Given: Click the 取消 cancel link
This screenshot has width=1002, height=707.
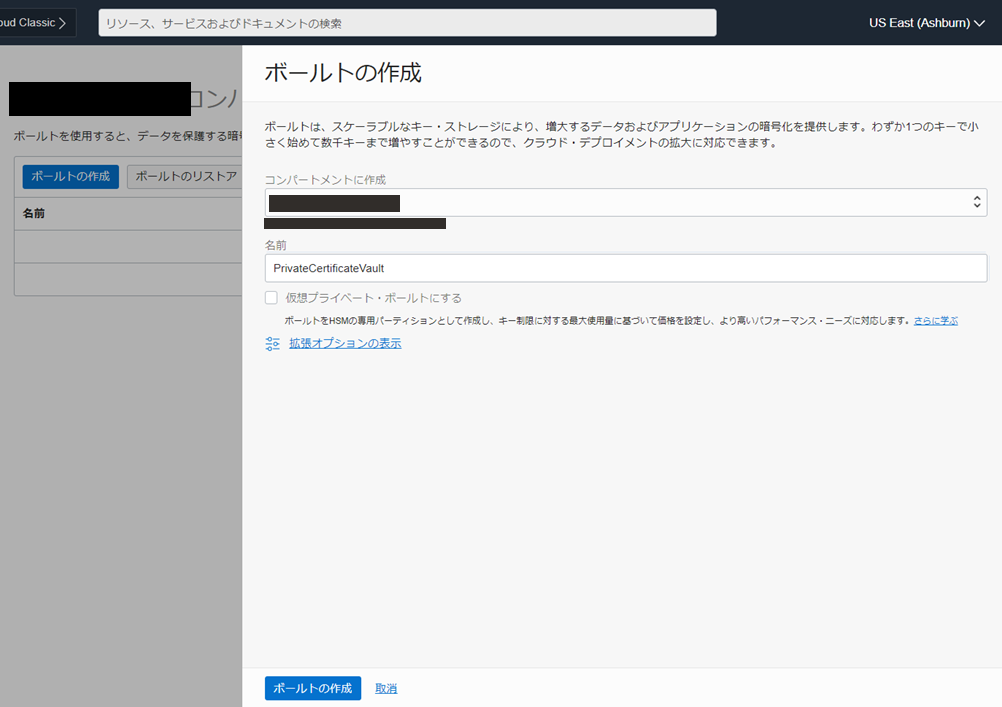Looking at the screenshot, I should coord(386,689).
